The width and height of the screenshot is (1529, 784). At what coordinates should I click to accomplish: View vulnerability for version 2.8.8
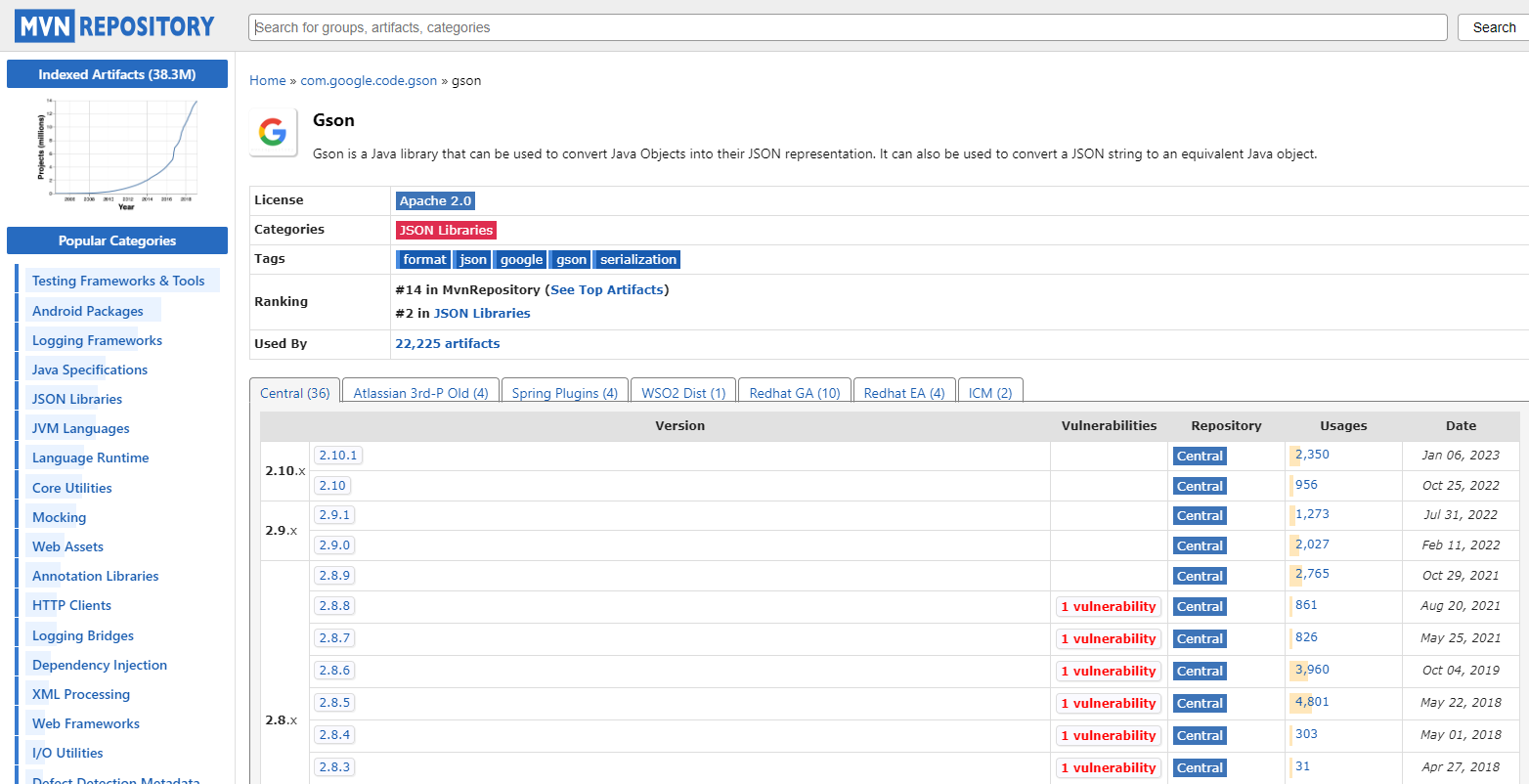1109,606
